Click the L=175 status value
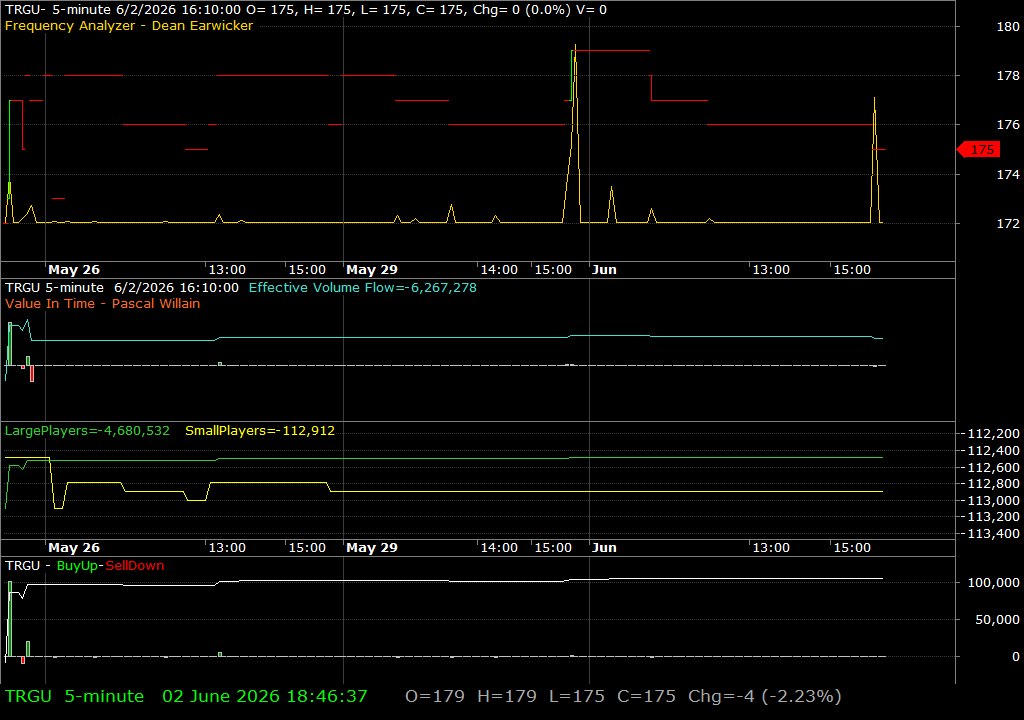Viewport: 1024px width, 720px height. [577, 696]
